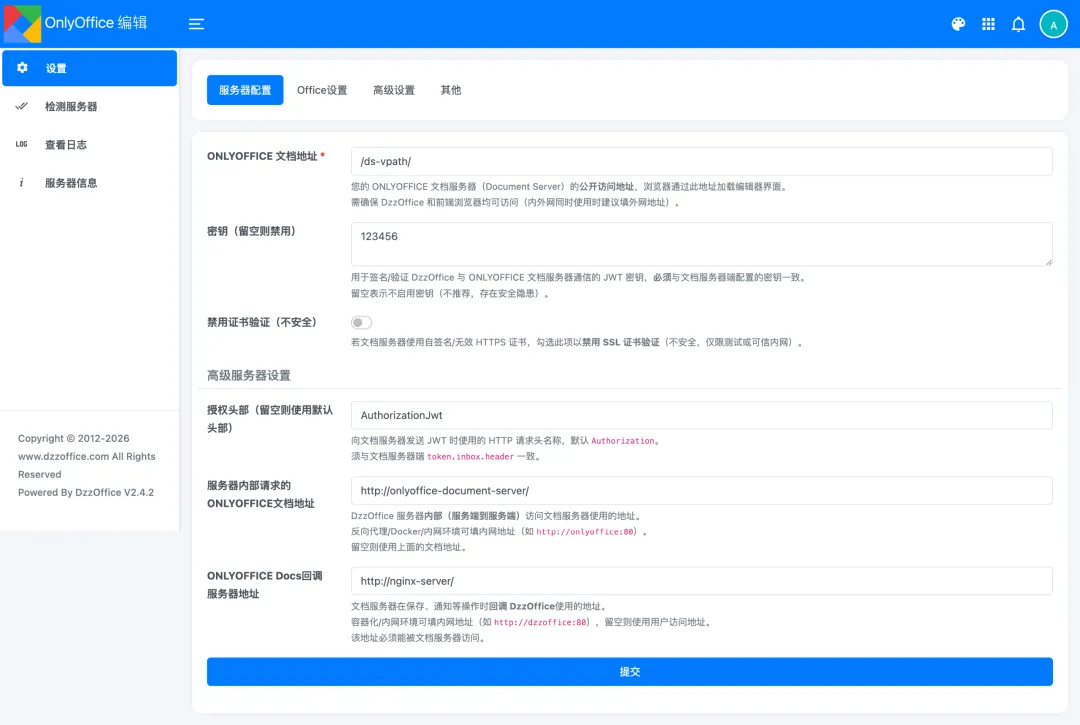The width and height of the screenshot is (1080, 725).
Task: Open 查看日志 sidebar item
Action: (x=90, y=145)
